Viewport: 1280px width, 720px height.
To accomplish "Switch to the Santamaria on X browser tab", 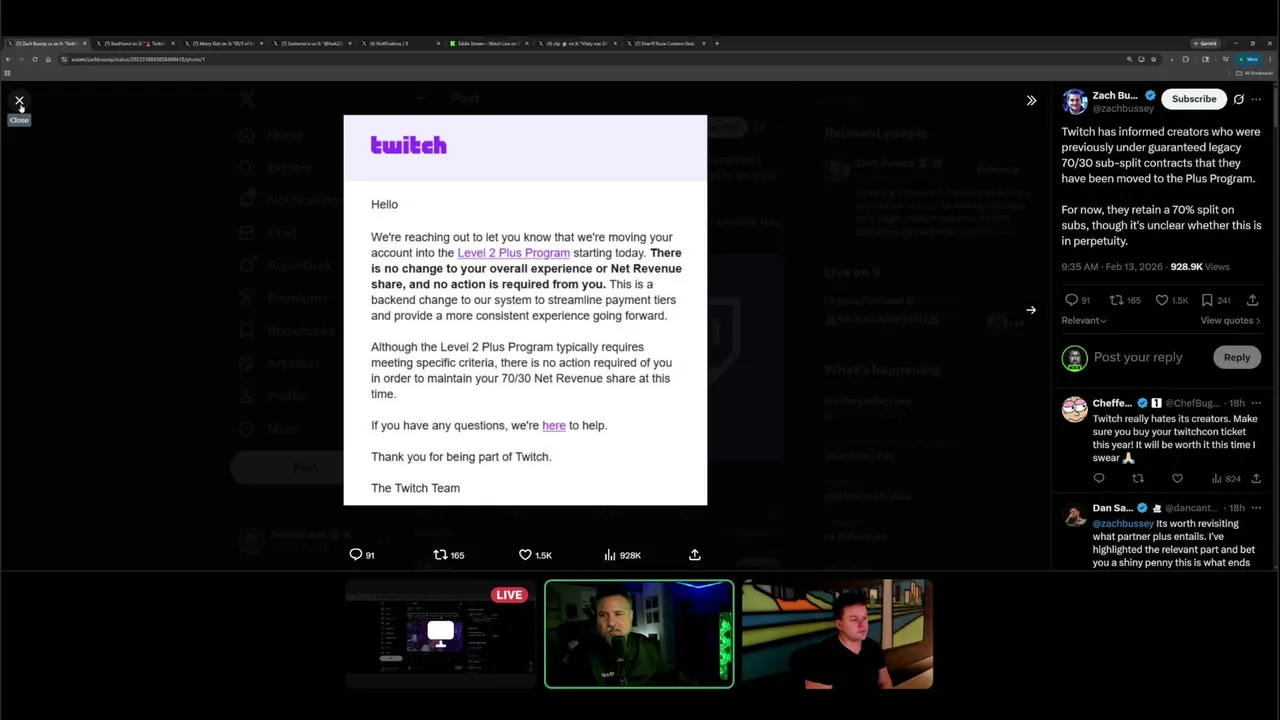I will 312,43.
